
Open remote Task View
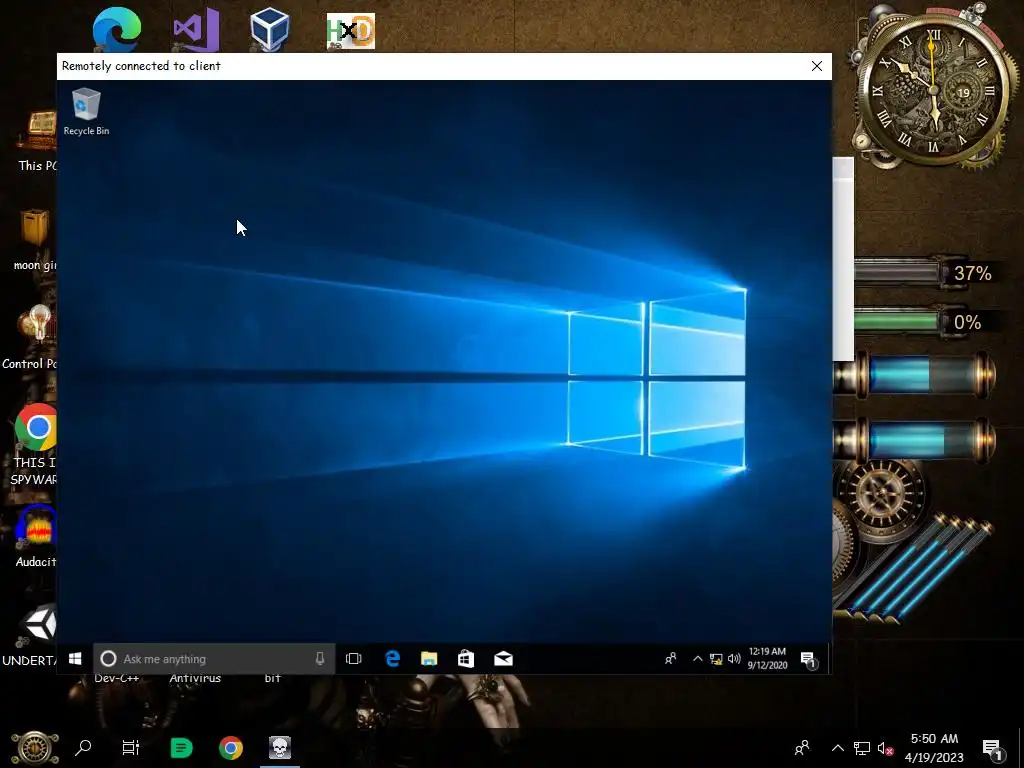tap(353, 659)
